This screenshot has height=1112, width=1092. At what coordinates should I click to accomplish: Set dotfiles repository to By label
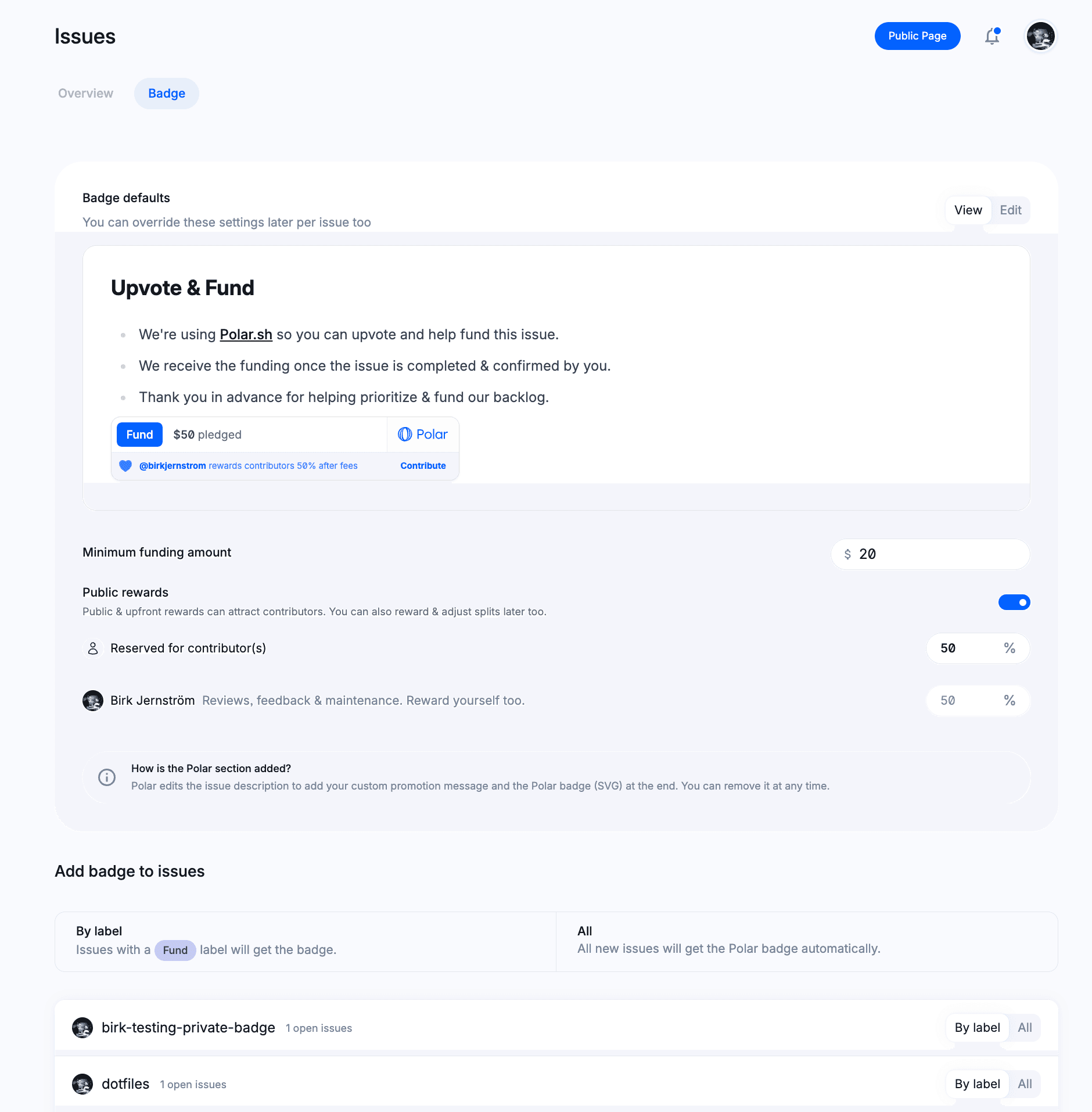tap(978, 1084)
